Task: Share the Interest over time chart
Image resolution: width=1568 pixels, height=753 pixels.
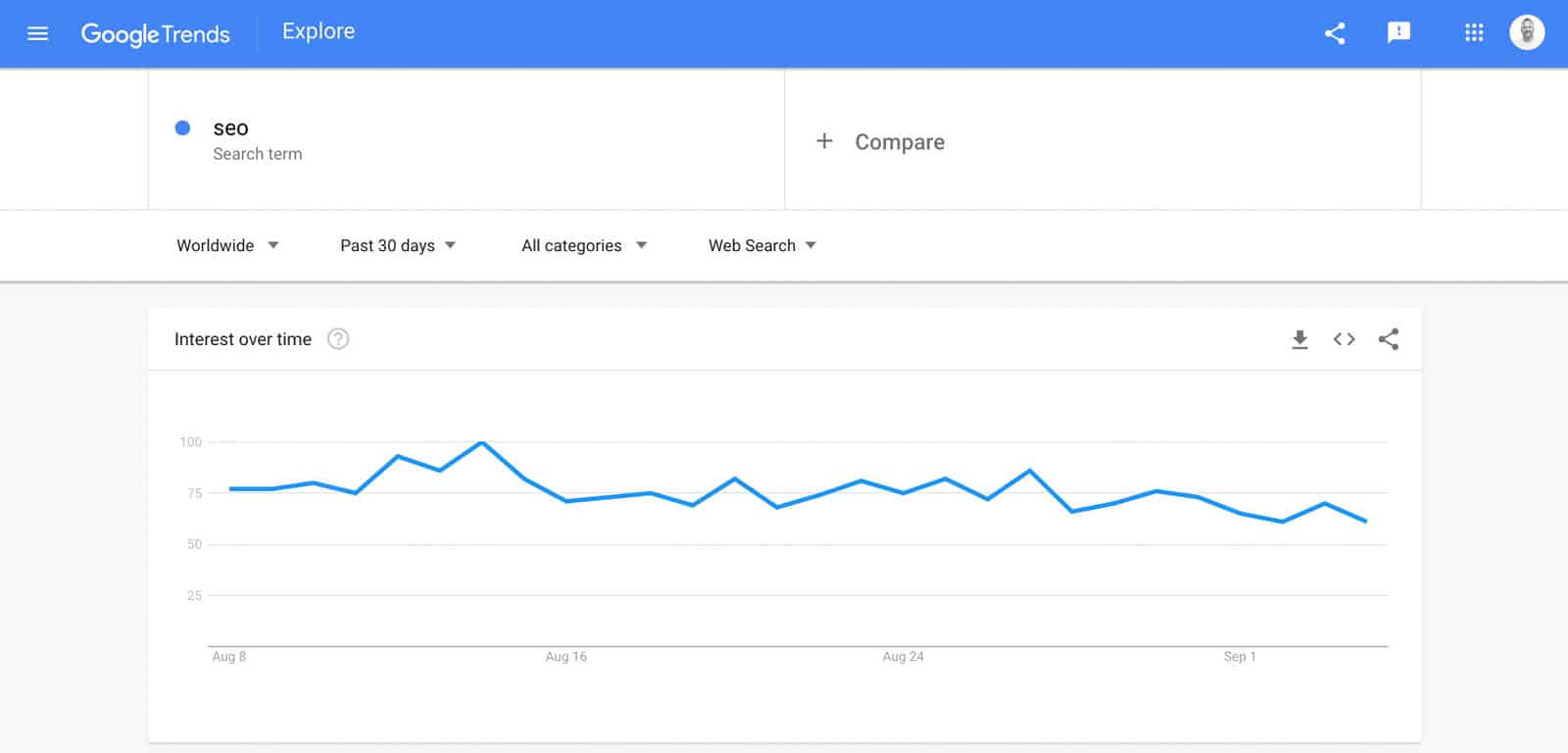Action: click(1388, 339)
